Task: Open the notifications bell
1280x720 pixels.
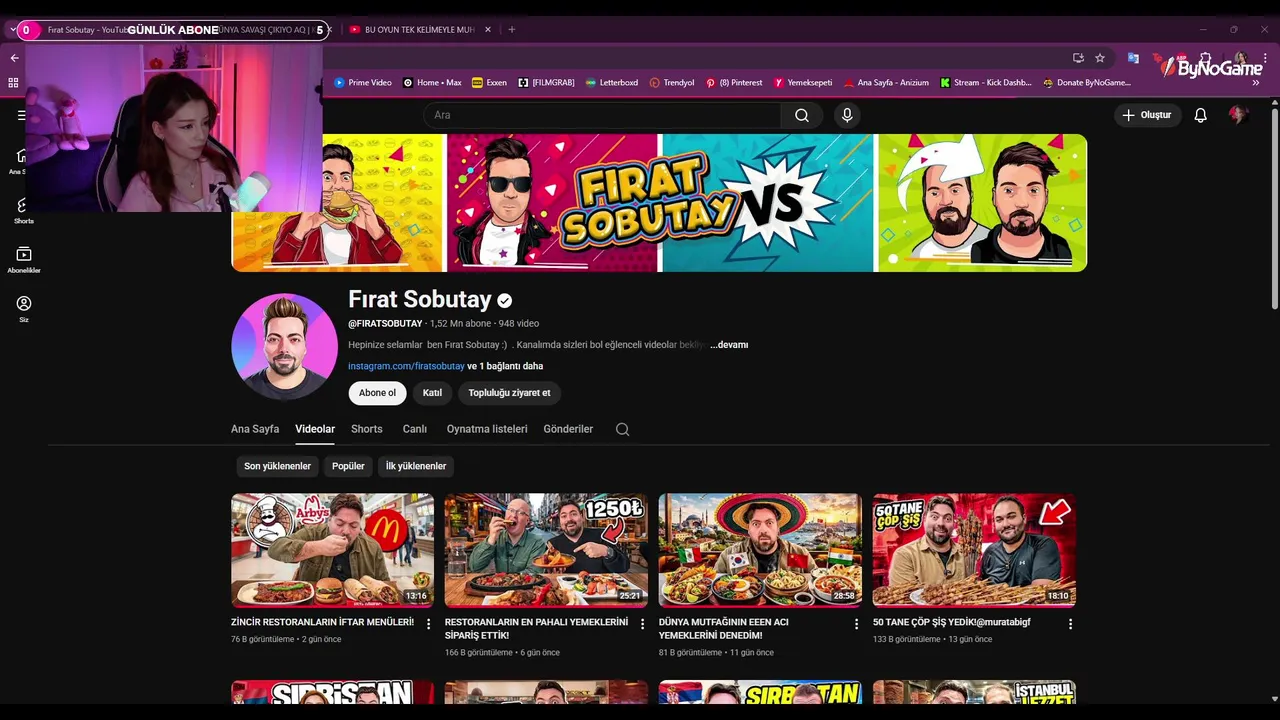Action: pyautogui.click(x=1200, y=115)
